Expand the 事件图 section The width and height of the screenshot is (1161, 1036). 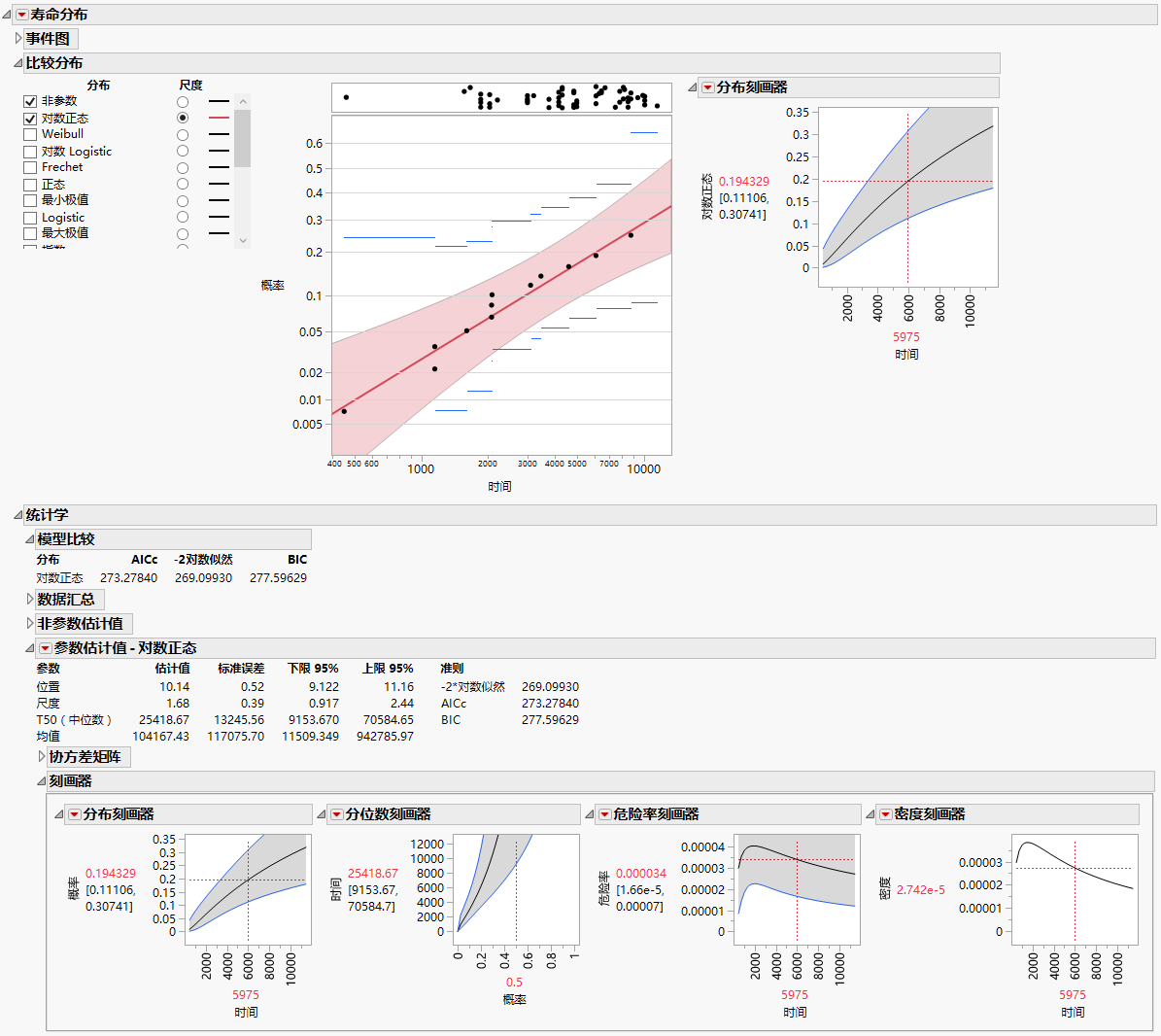point(18,39)
